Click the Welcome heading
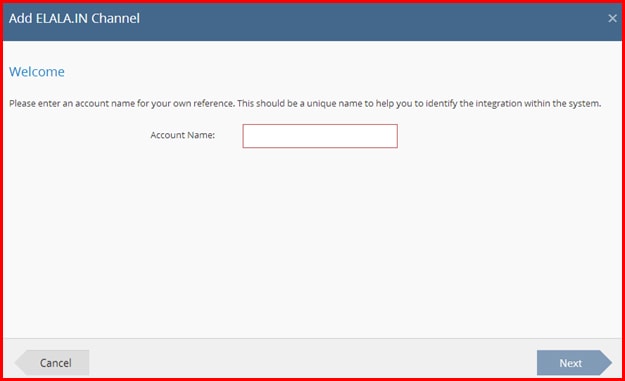The height and width of the screenshot is (381, 625). [37, 72]
